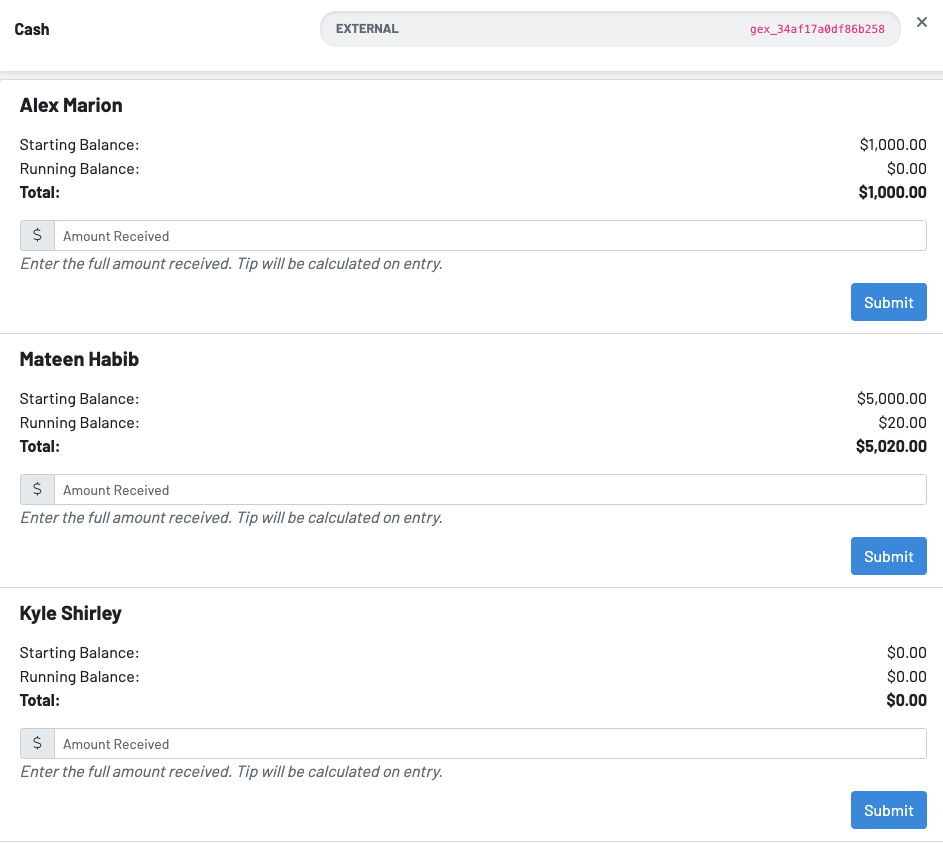Submit the amount for Kyle Shirley

(x=888, y=810)
